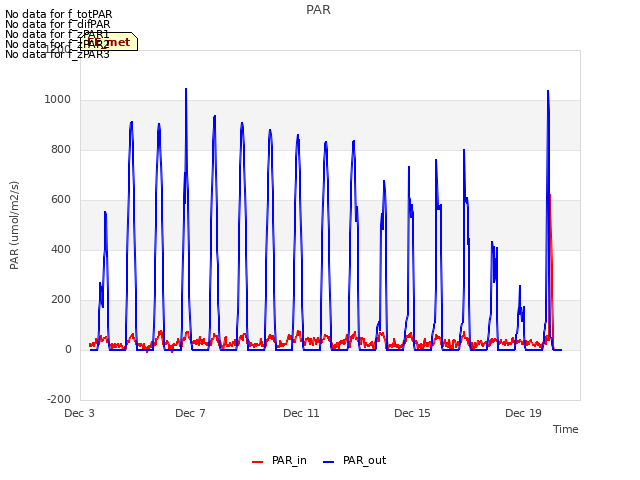The height and width of the screenshot is (480, 640).
Task: Click the Dec 19 x-axis label
Action: (x=523, y=413)
